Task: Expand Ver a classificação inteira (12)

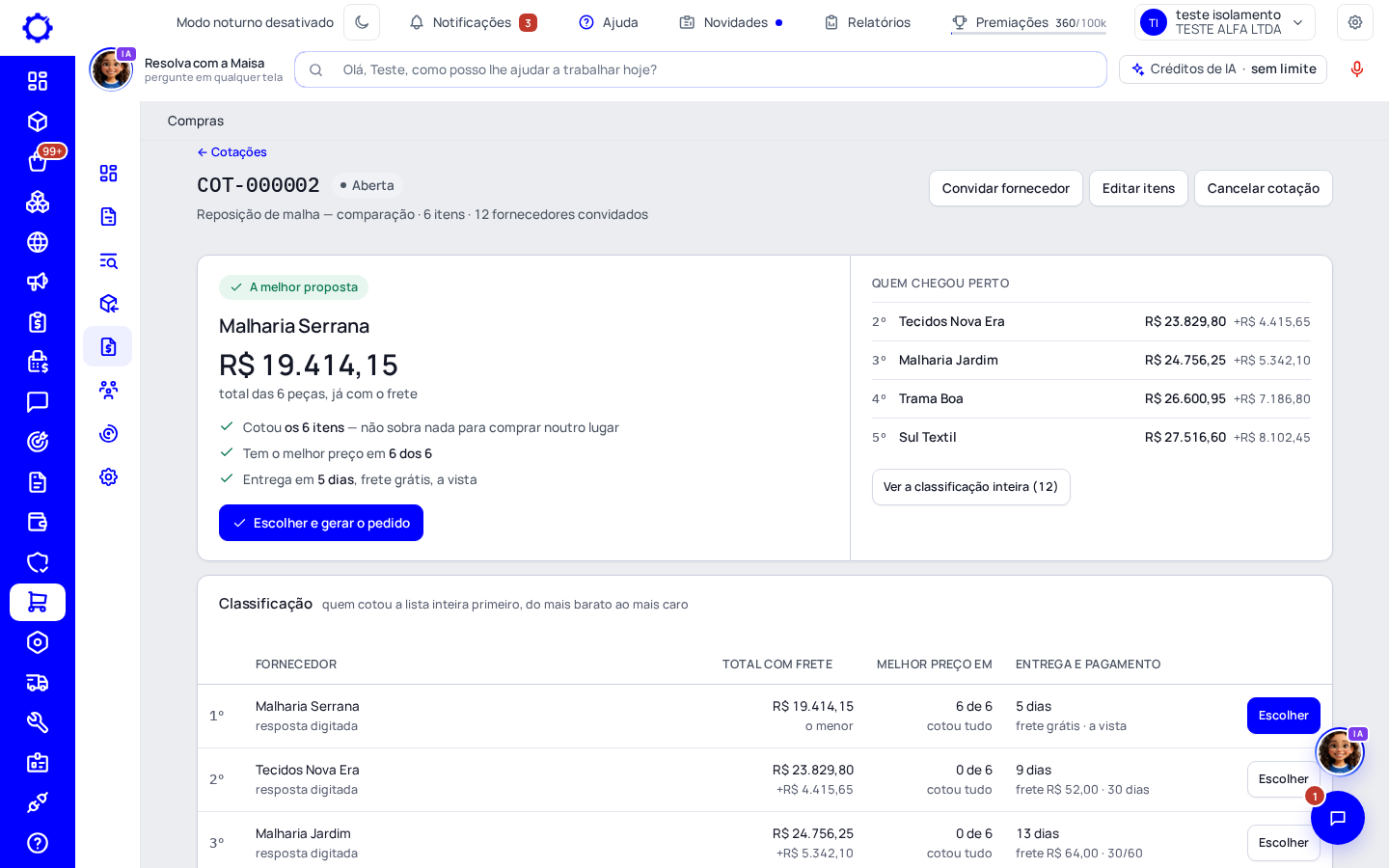Action: (x=970, y=487)
